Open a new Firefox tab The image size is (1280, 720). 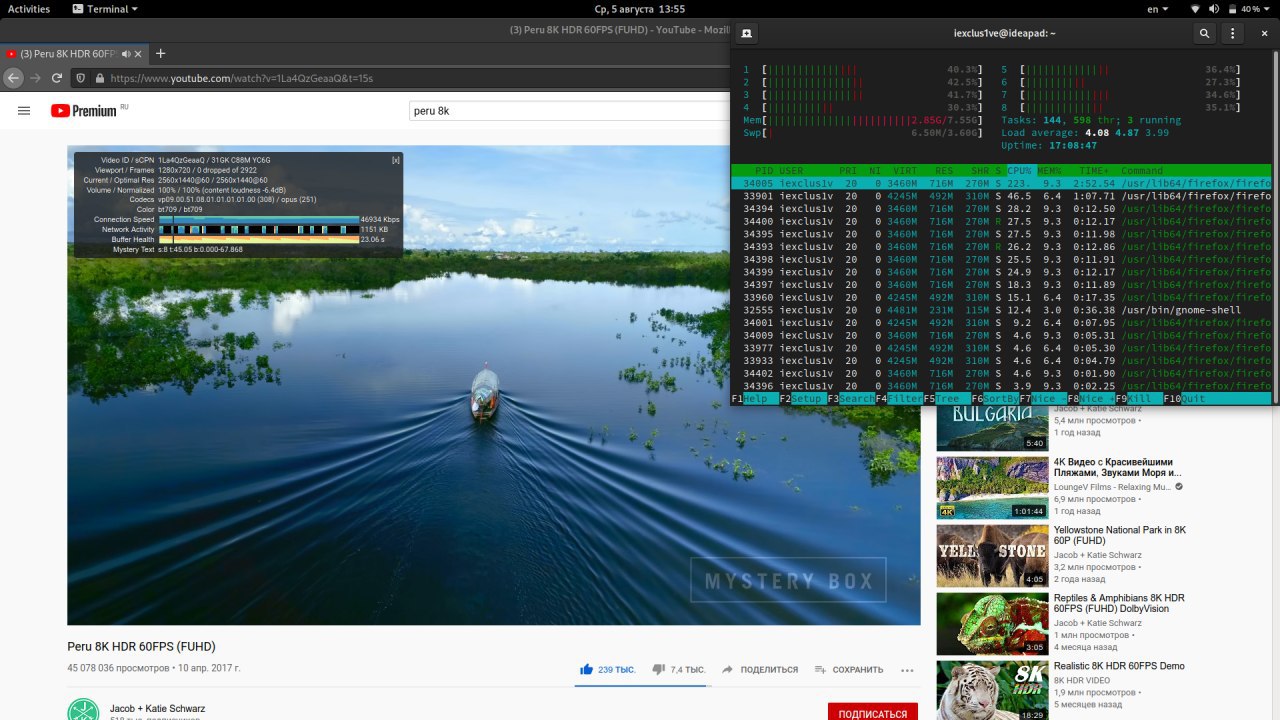point(160,53)
